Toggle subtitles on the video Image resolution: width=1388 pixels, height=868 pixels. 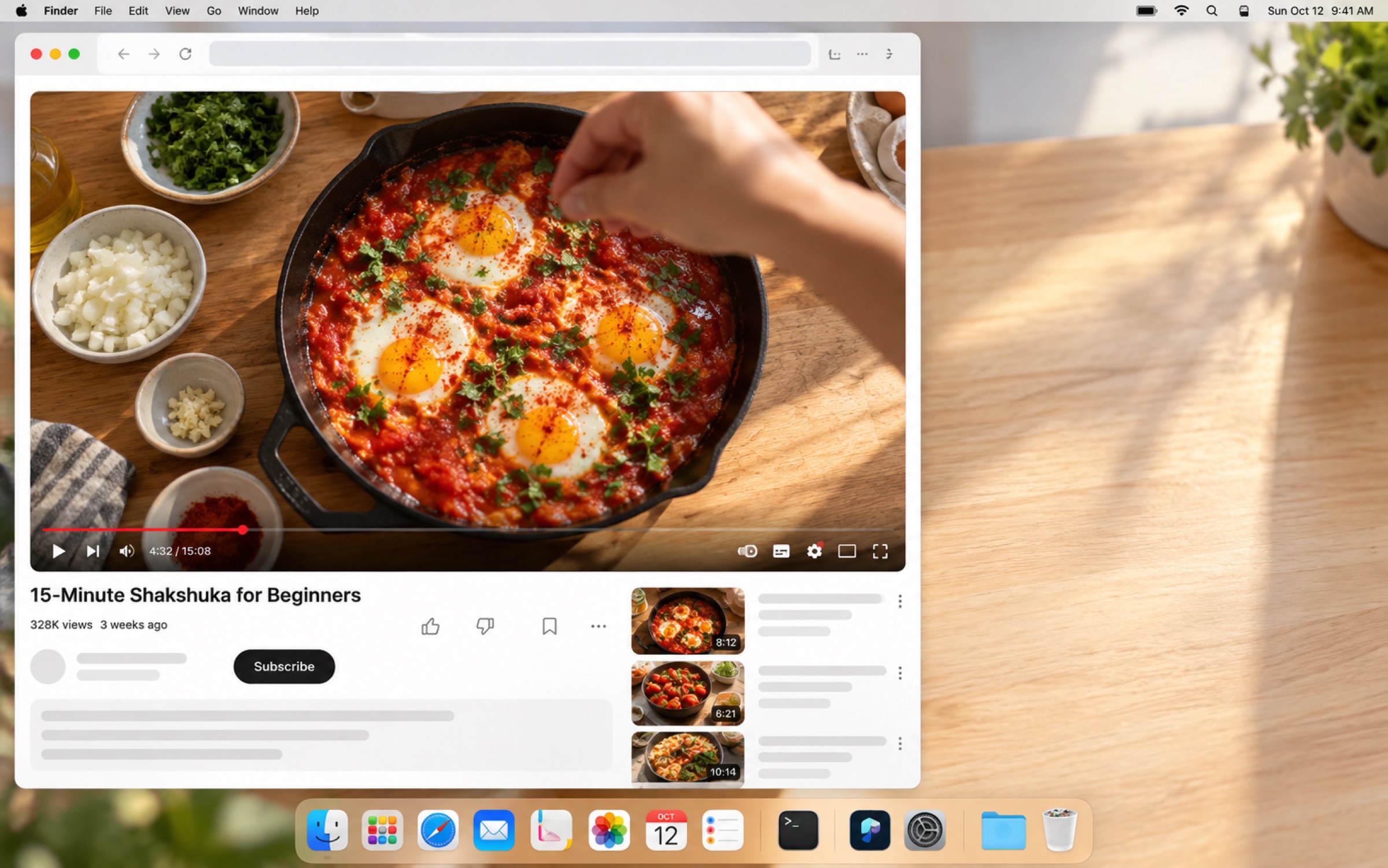[x=781, y=551]
